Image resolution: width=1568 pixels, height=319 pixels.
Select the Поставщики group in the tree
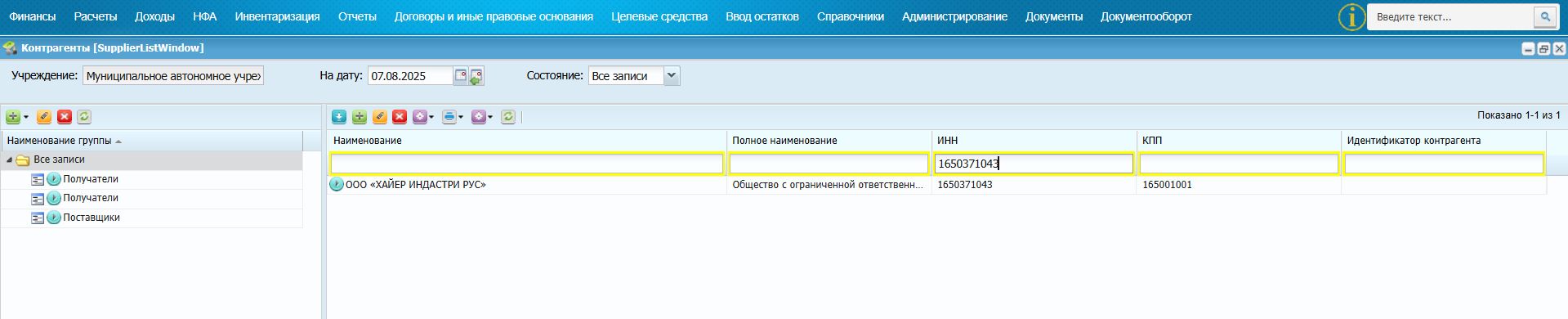click(92, 218)
